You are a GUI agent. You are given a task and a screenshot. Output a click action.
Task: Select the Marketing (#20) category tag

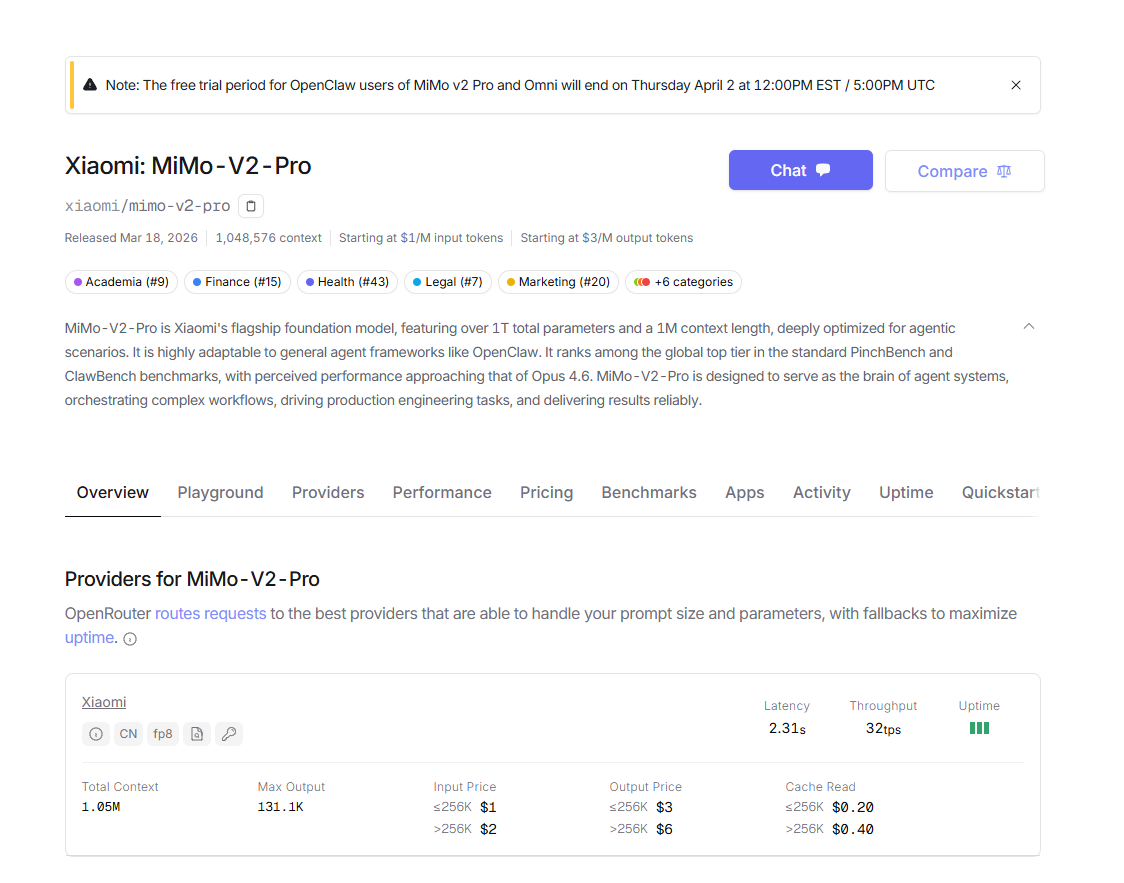tap(558, 282)
